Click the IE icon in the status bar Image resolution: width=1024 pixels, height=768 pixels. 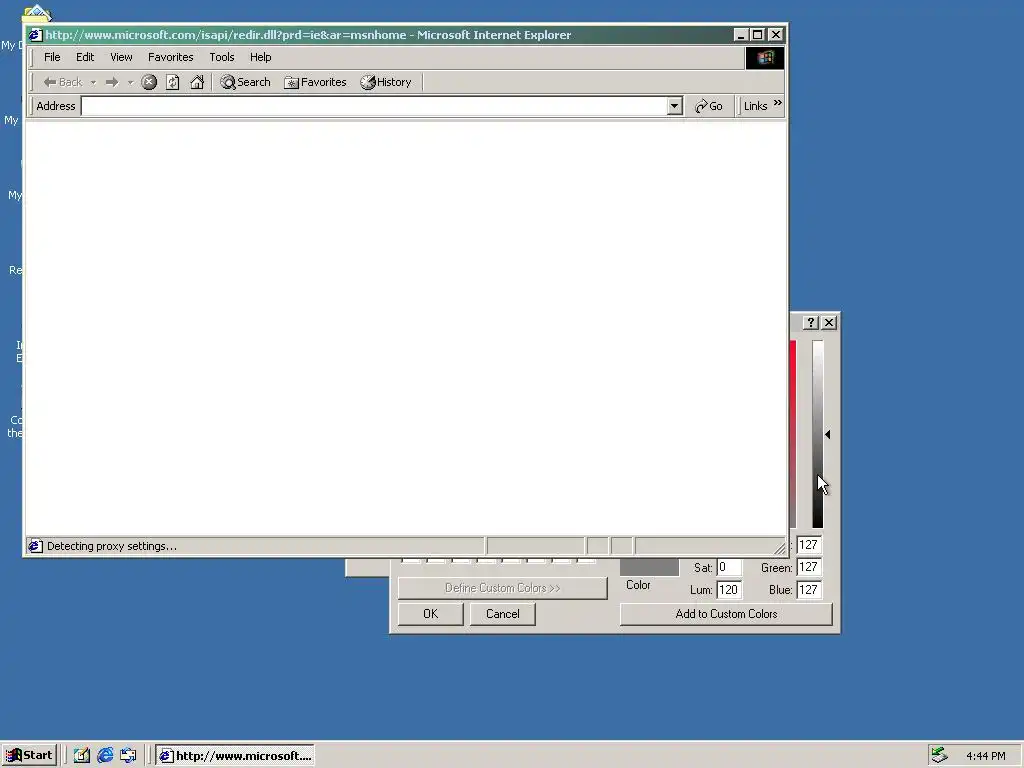35,546
